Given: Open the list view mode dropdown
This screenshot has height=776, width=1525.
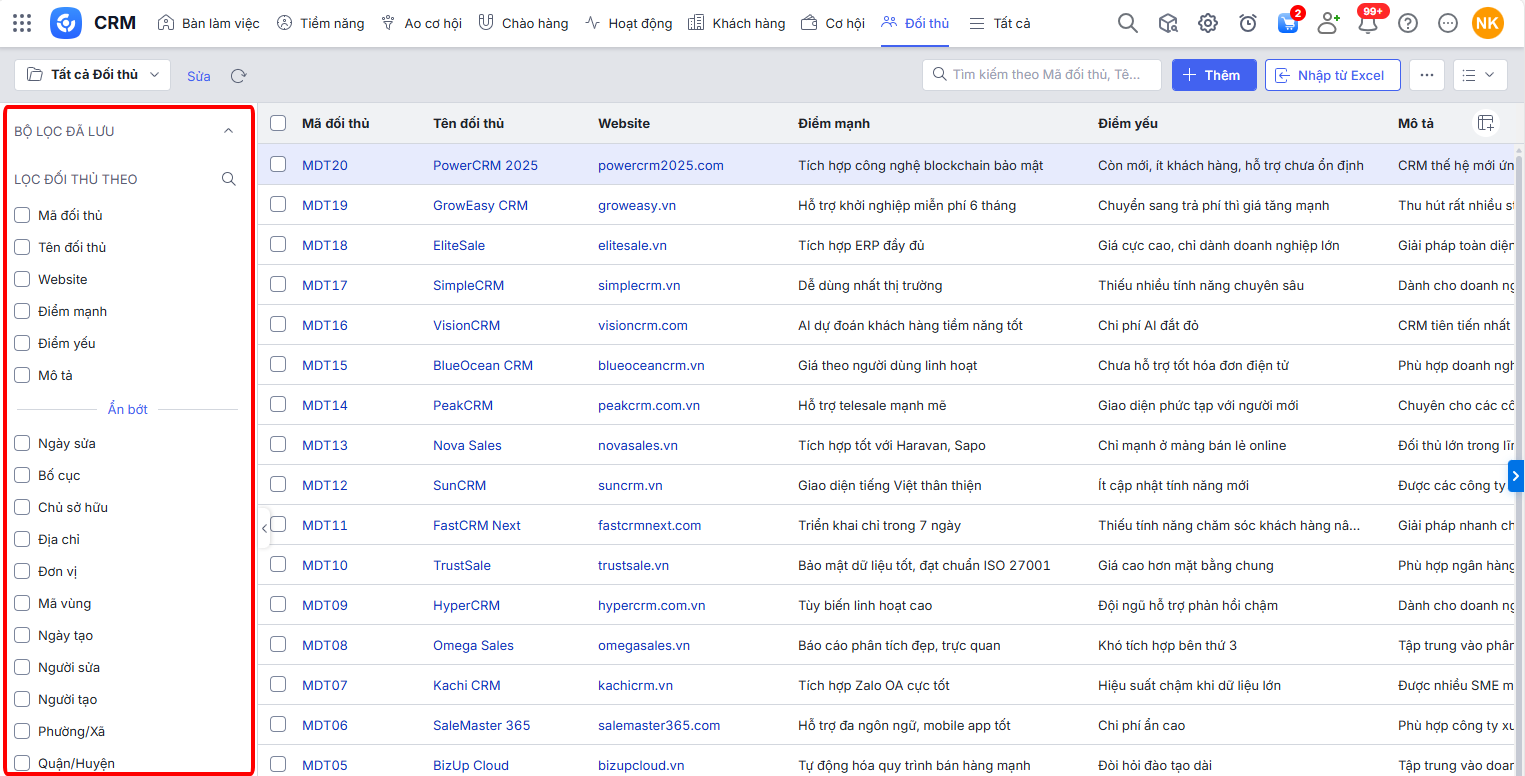Looking at the screenshot, I should [1478, 75].
